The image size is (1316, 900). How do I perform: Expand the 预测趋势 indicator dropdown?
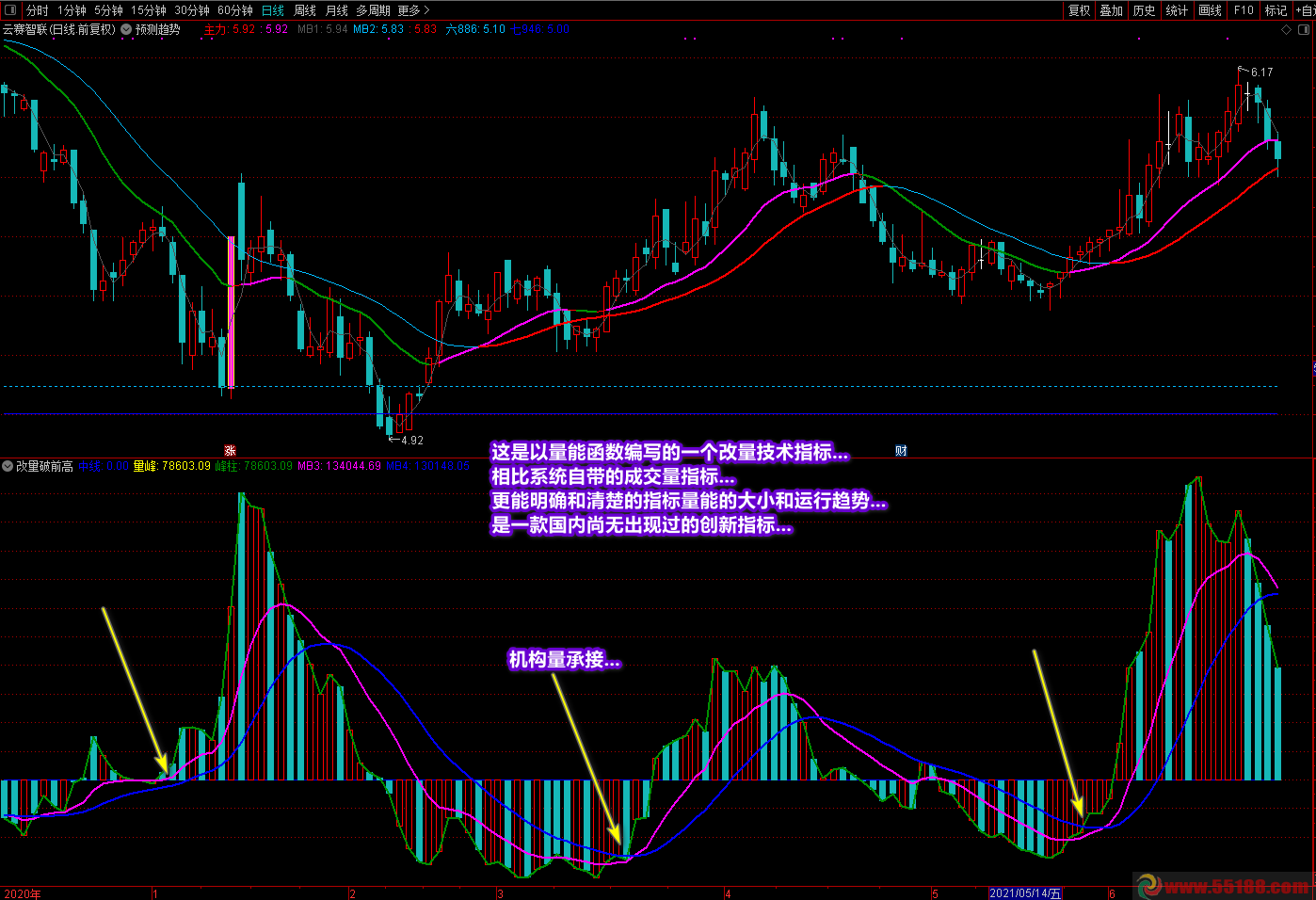point(127,29)
